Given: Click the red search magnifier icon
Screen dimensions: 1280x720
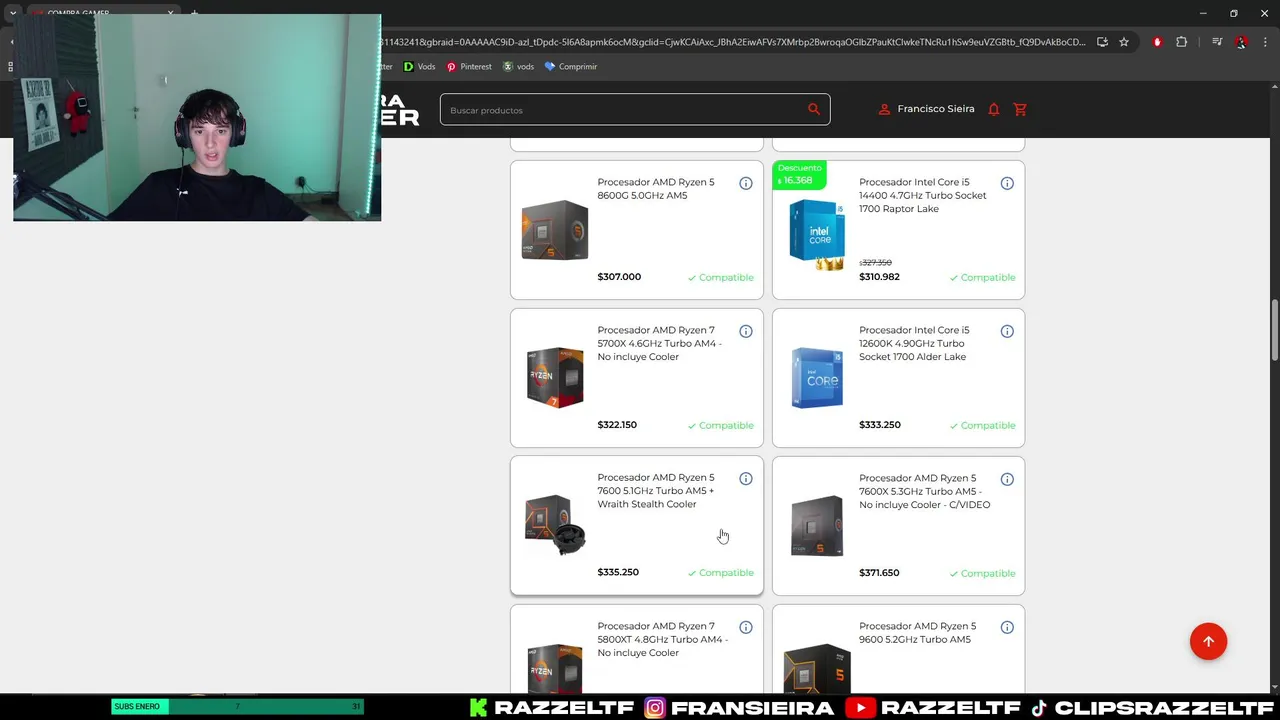Looking at the screenshot, I should (814, 109).
